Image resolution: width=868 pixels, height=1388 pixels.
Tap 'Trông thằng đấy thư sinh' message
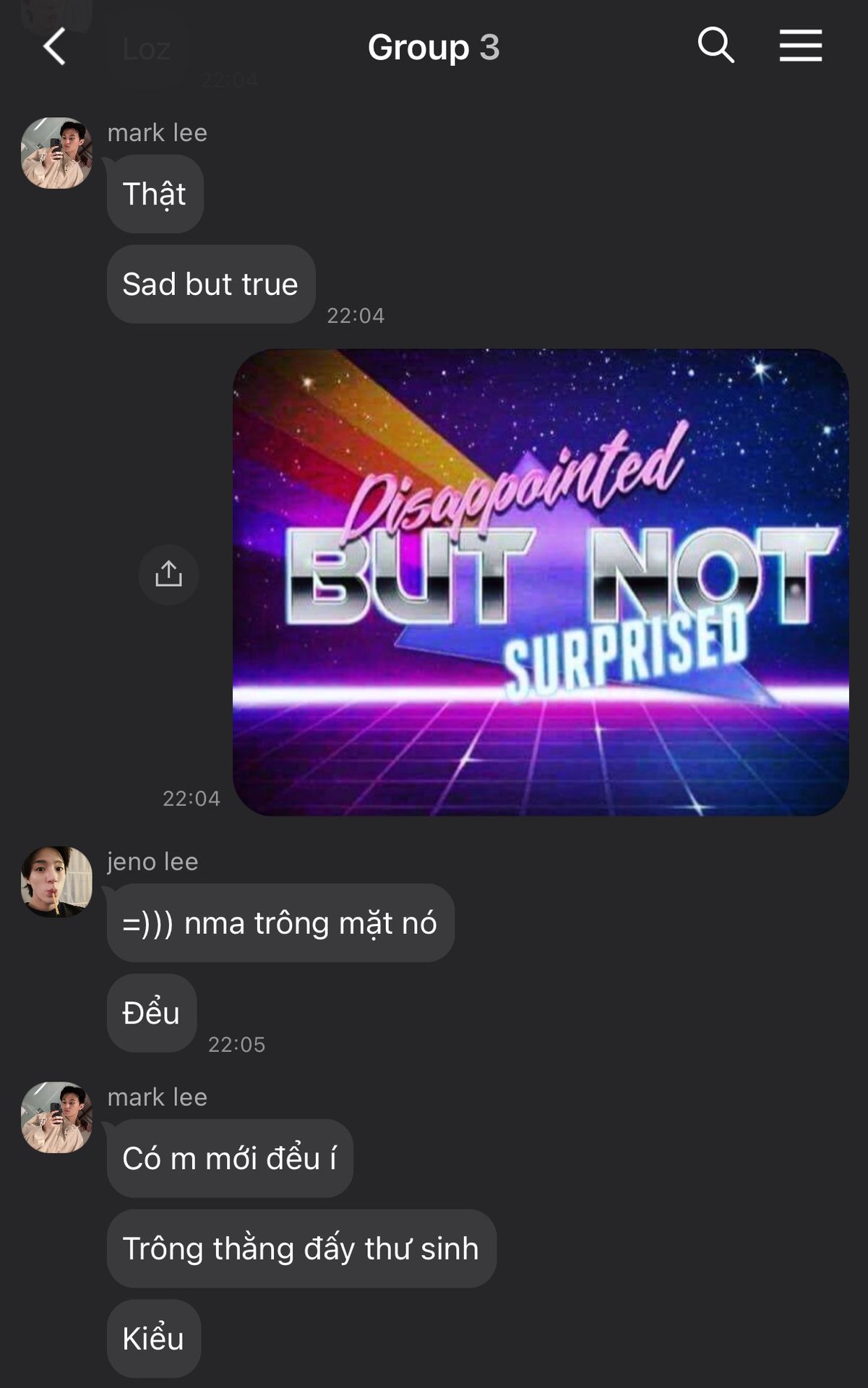click(301, 1248)
